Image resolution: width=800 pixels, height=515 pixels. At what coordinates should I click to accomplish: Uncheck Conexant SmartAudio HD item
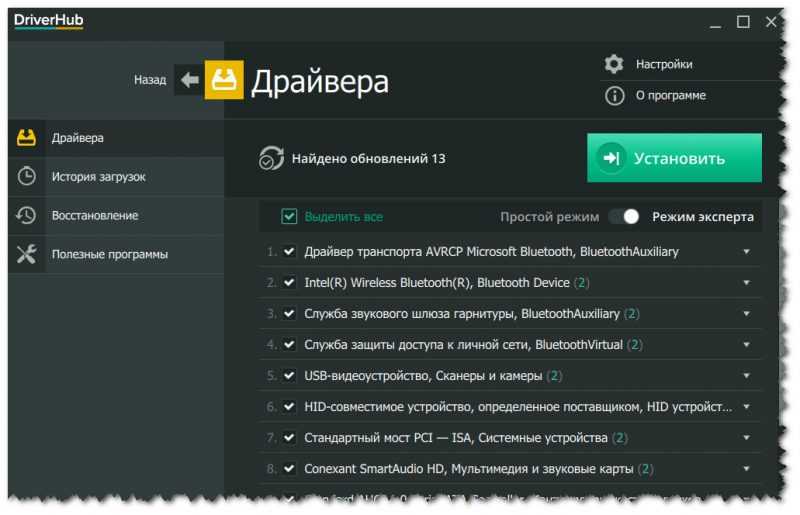(x=289, y=469)
